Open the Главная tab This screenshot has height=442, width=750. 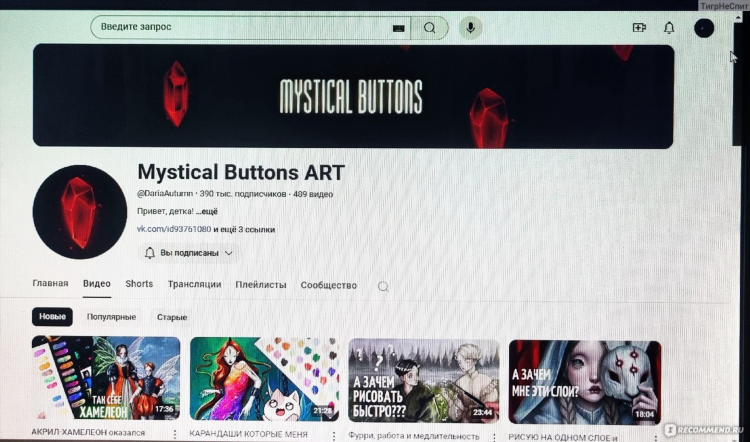point(50,283)
